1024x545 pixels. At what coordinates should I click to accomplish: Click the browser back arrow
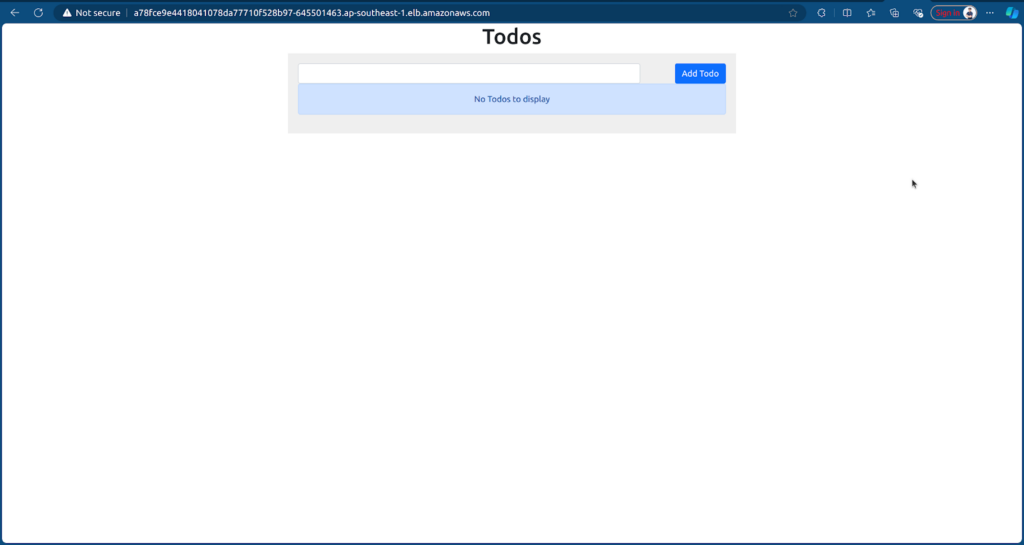[x=14, y=13]
